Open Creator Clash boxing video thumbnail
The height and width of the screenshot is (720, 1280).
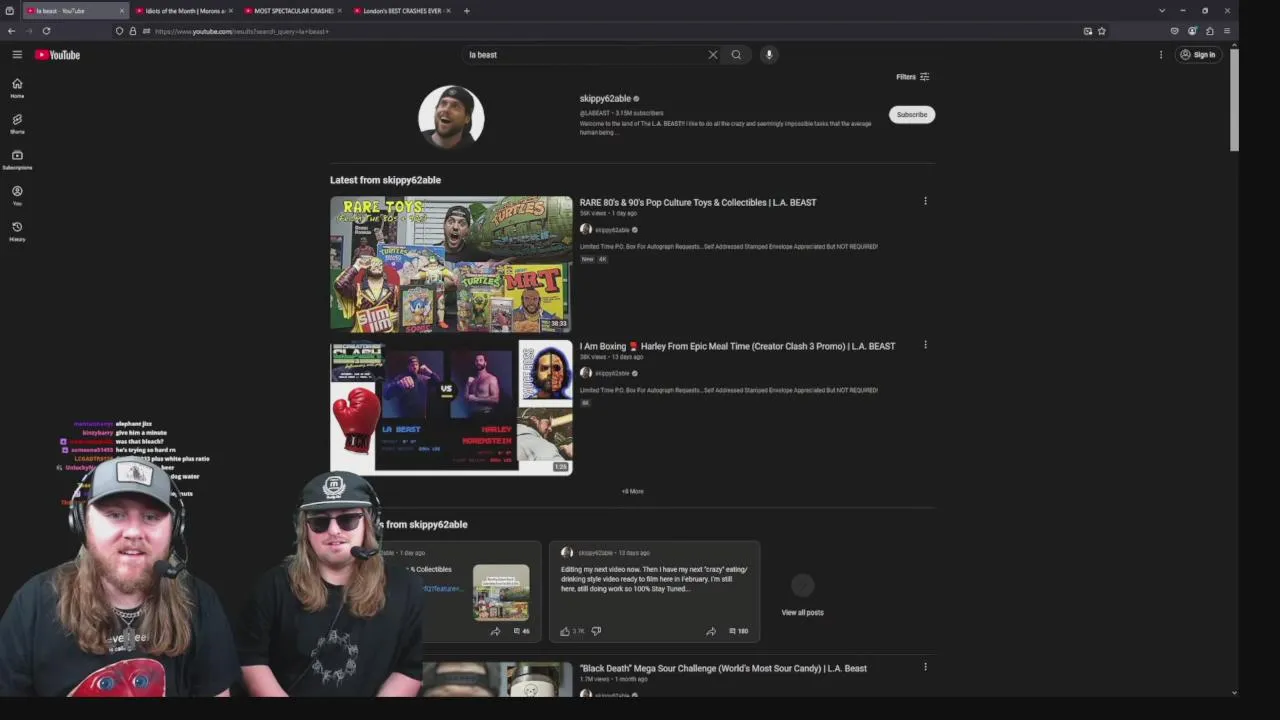pos(451,407)
